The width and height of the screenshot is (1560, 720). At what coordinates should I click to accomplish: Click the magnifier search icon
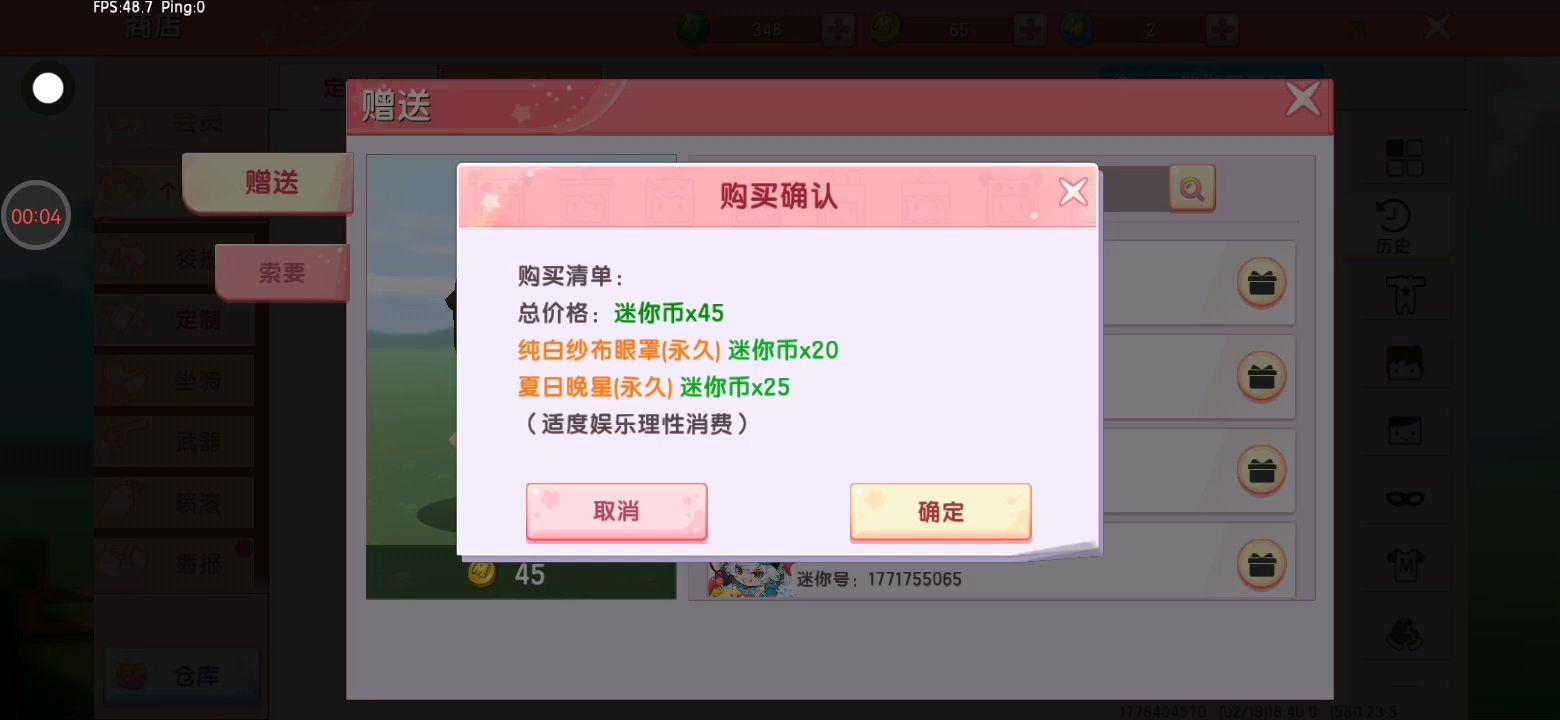pos(1192,188)
